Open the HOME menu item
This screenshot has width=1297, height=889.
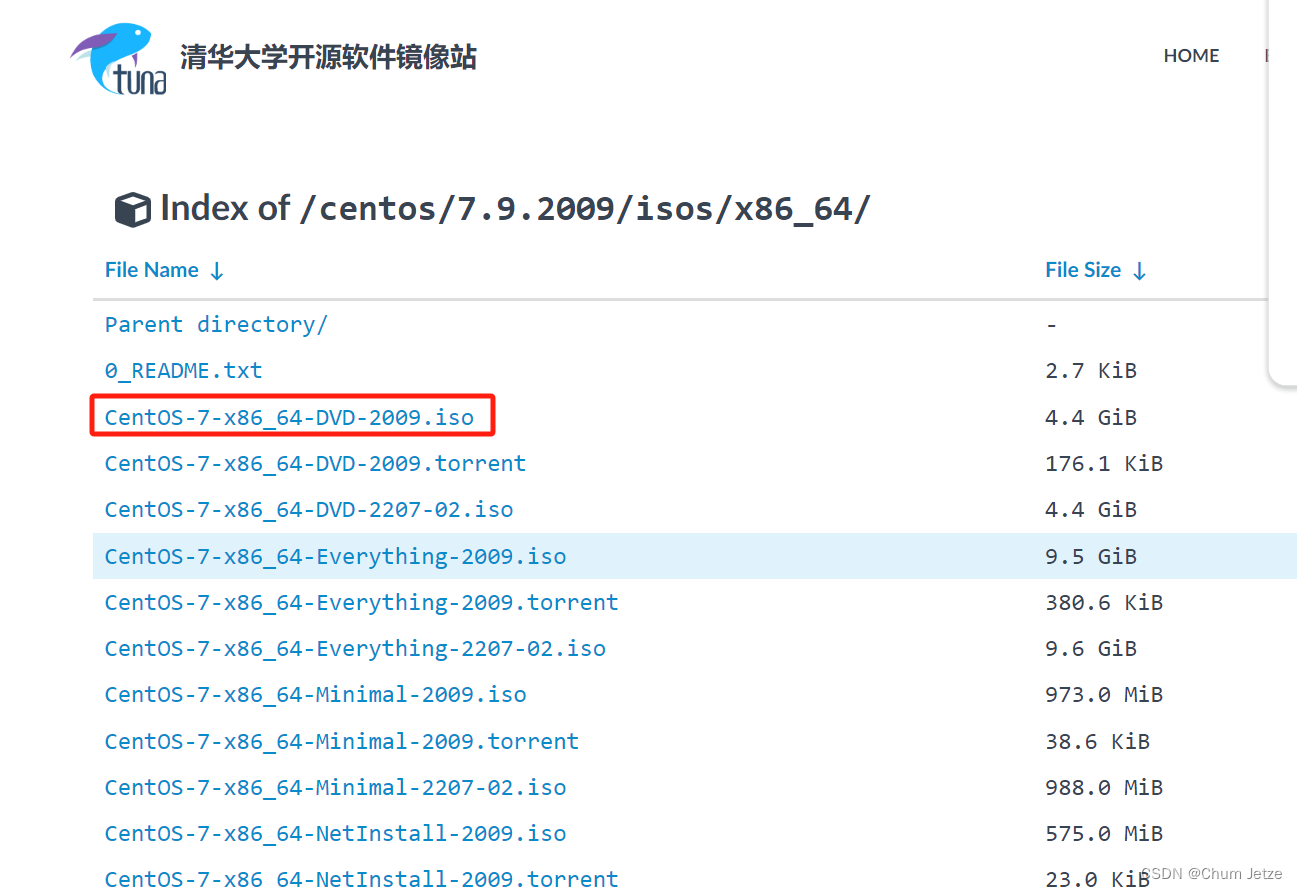click(1191, 56)
